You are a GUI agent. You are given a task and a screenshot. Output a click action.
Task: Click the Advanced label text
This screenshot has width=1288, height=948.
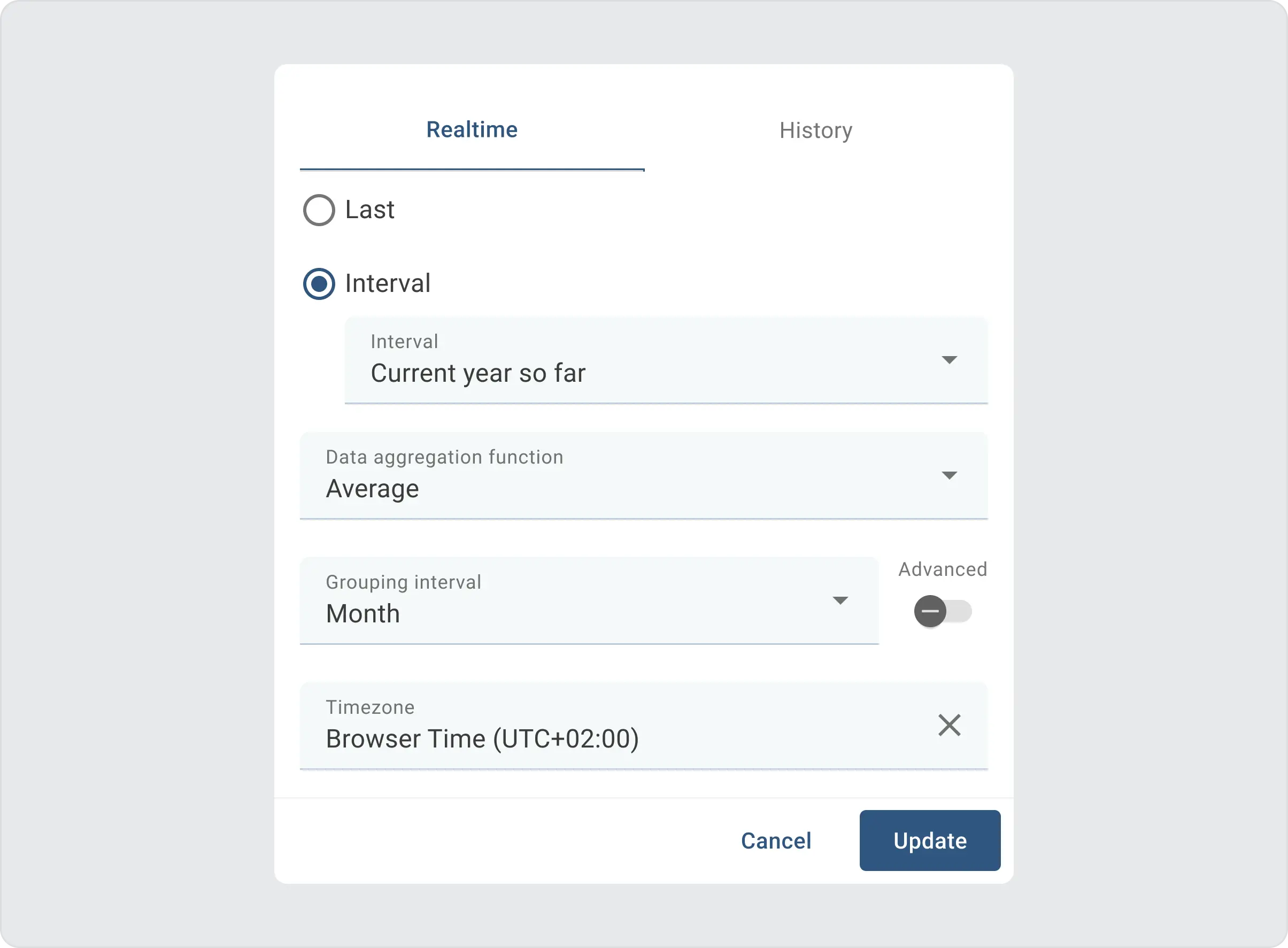(x=942, y=569)
